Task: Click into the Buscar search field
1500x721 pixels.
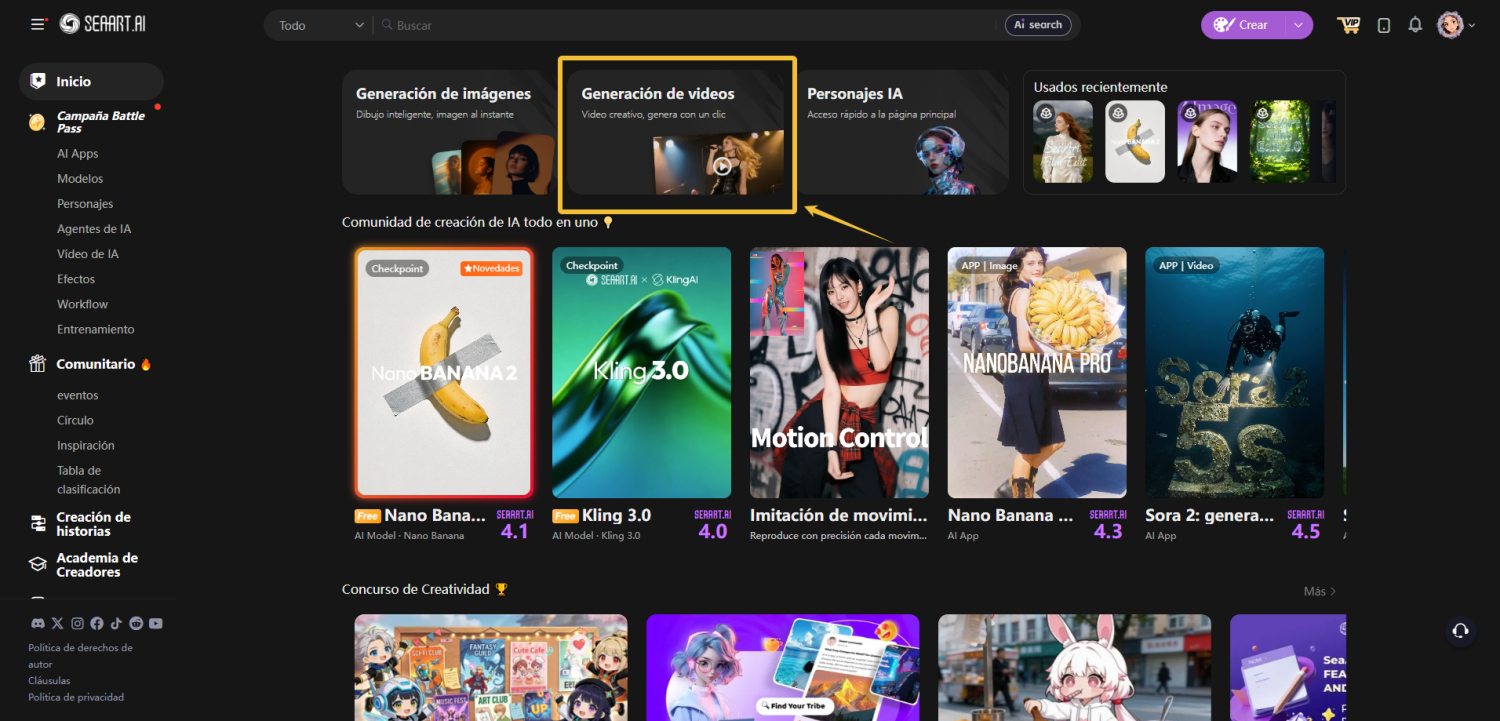Action: click(690, 25)
